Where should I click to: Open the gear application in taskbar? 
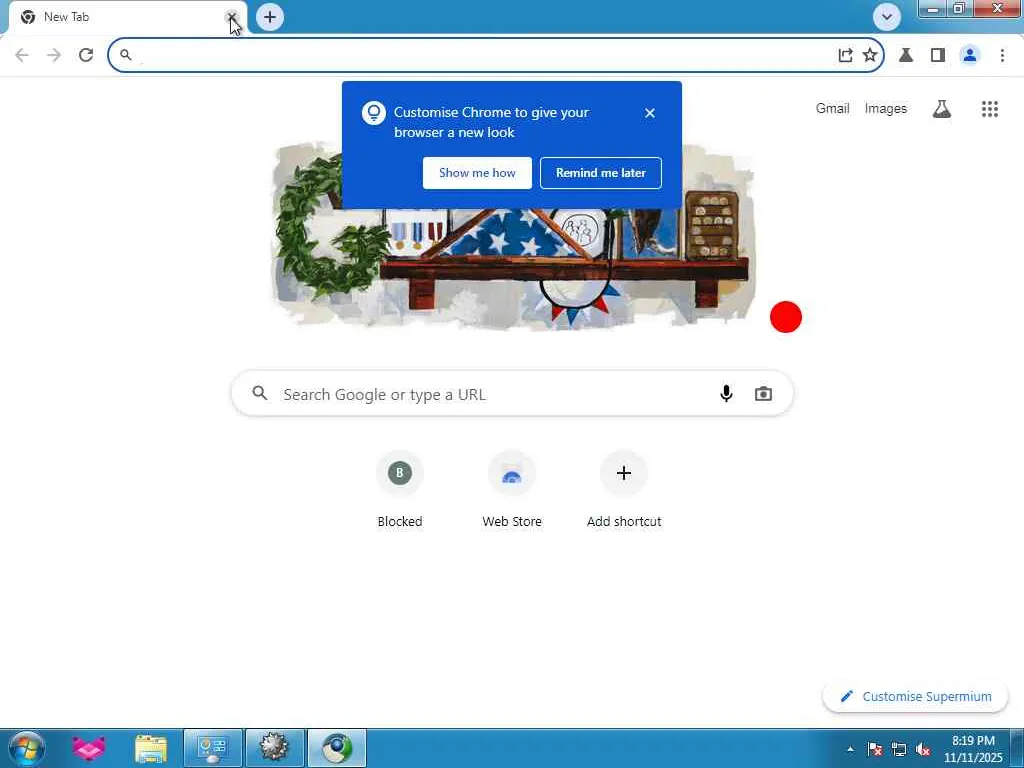[275, 748]
